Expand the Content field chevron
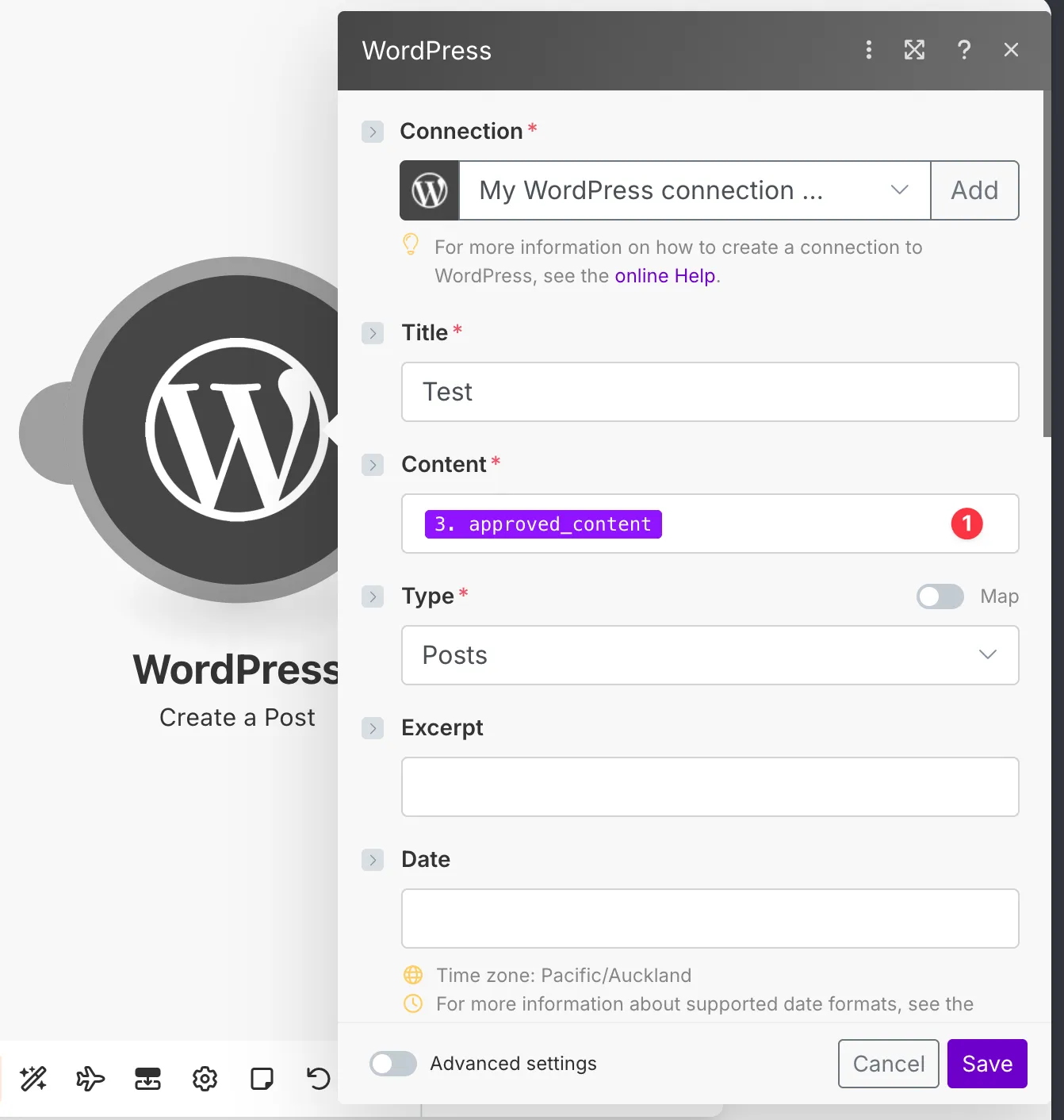The width and height of the screenshot is (1064, 1120). 373,465
